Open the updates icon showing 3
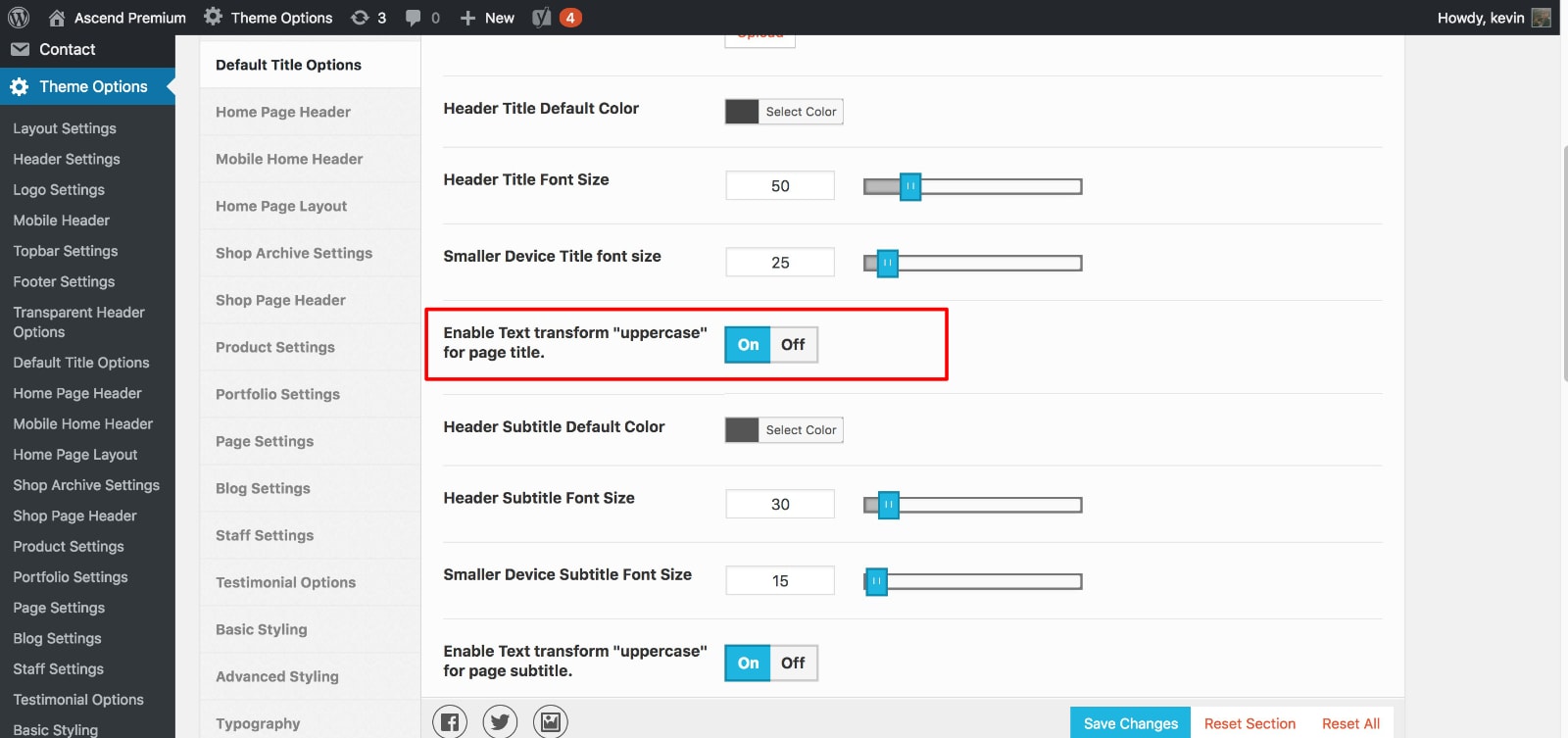Image resolution: width=1568 pixels, height=738 pixels. [360, 18]
